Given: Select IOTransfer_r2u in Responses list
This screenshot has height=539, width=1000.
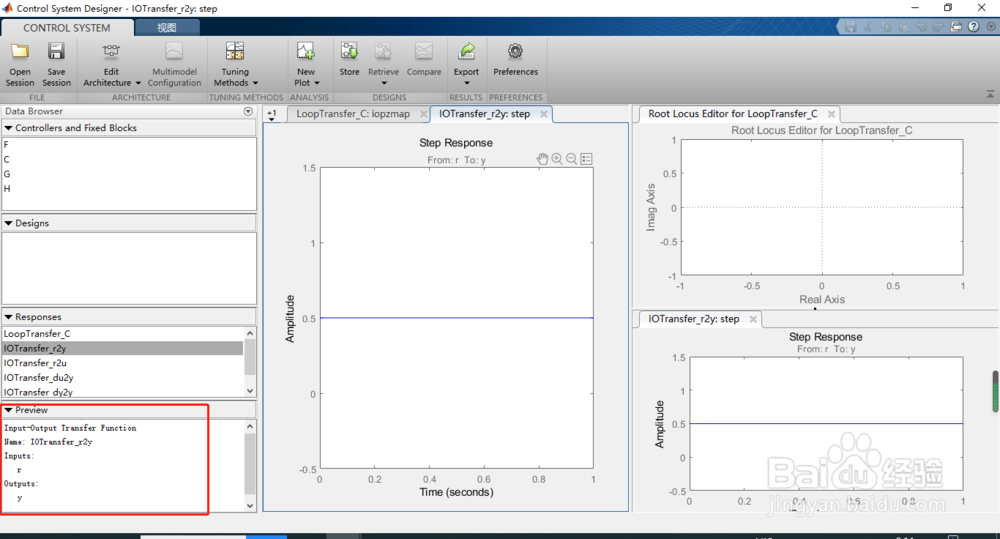Looking at the screenshot, I should click(x=123, y=363).
